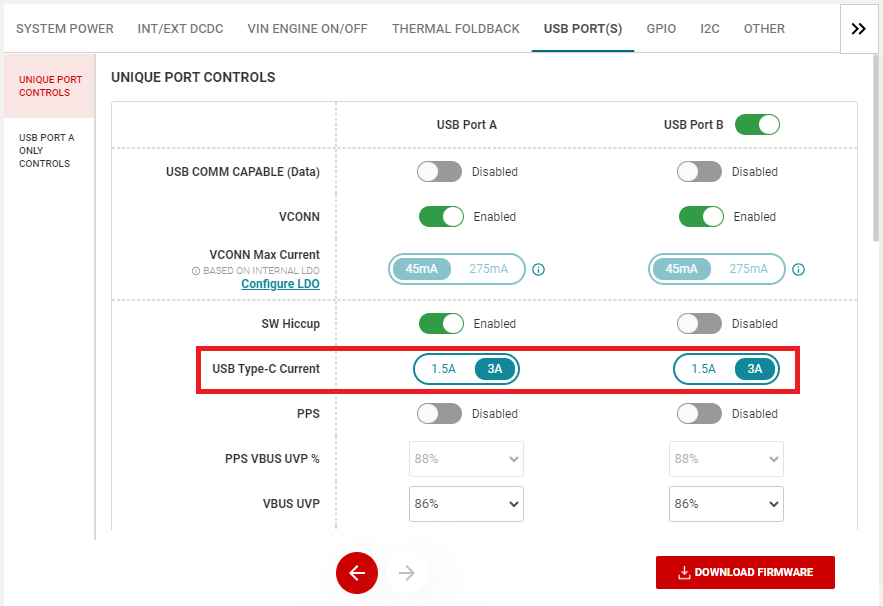Select 275mA VCONN max current for Port B
The width and height of the screenshot is (883, 606).
point(748,269)
